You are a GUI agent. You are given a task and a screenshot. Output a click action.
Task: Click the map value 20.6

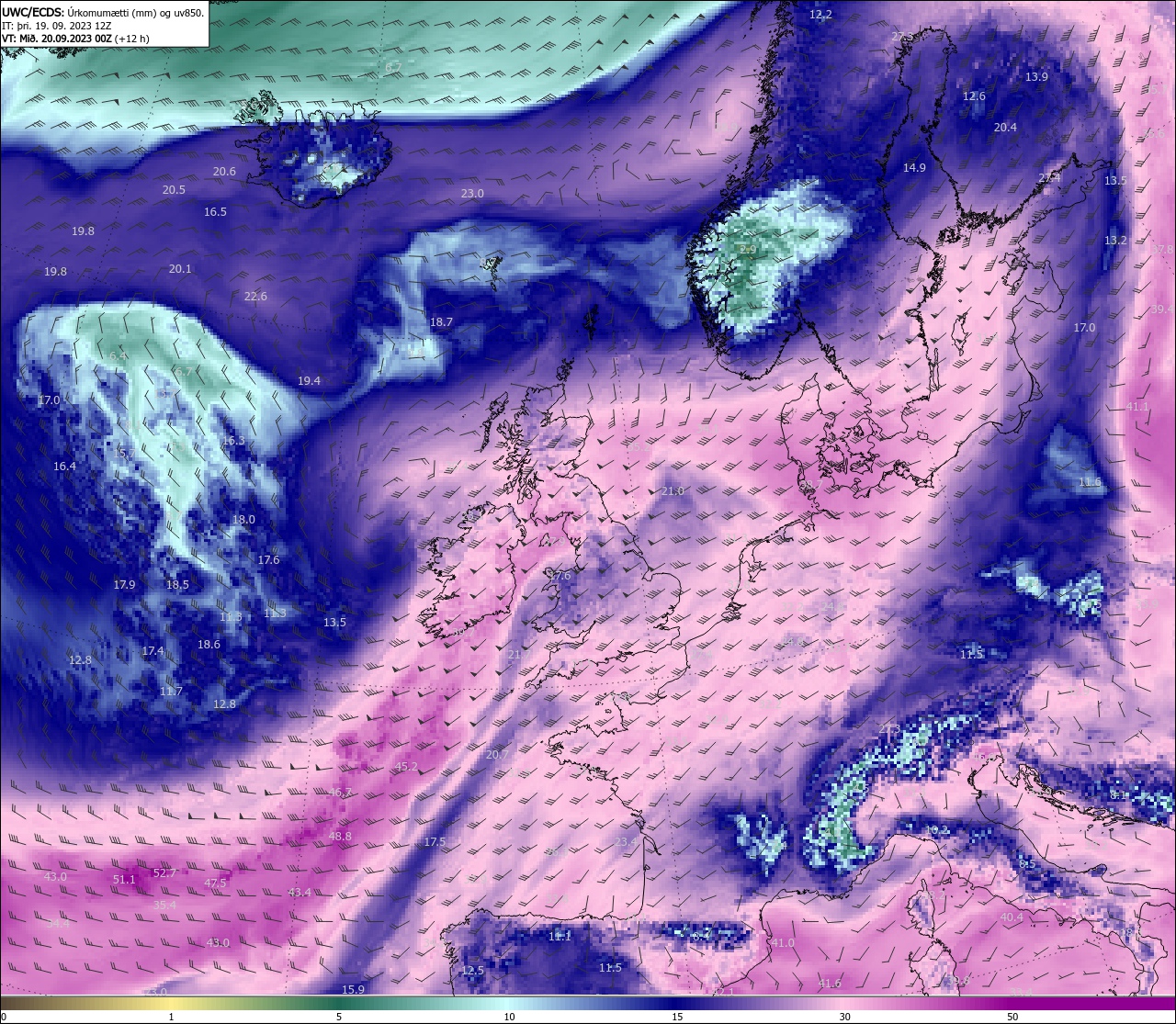pyautogui.click(x=224, y=172)
